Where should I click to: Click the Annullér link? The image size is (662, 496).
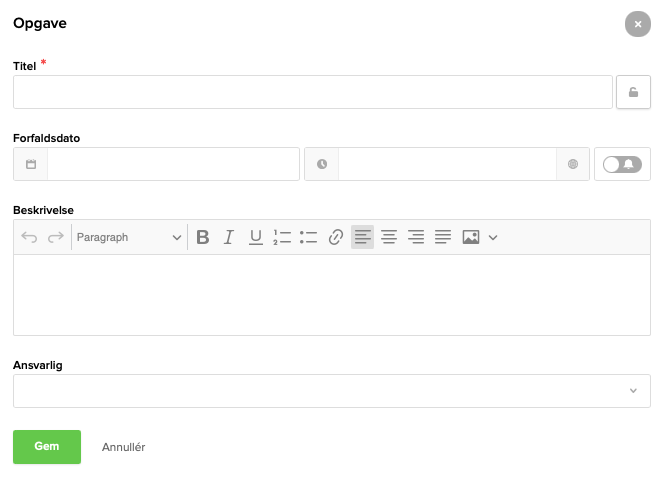pos(124,447)
